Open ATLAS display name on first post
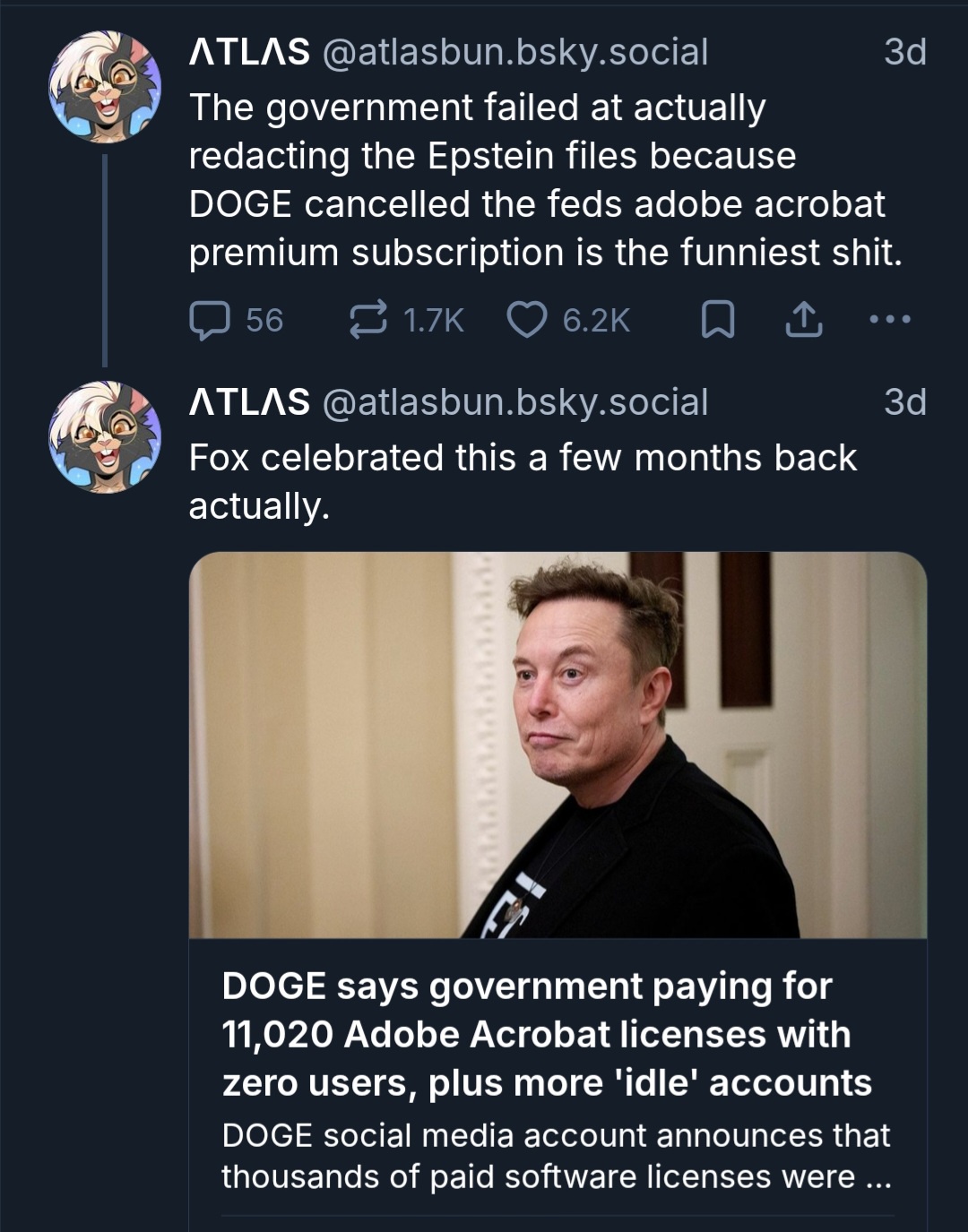 coord(249,53)
